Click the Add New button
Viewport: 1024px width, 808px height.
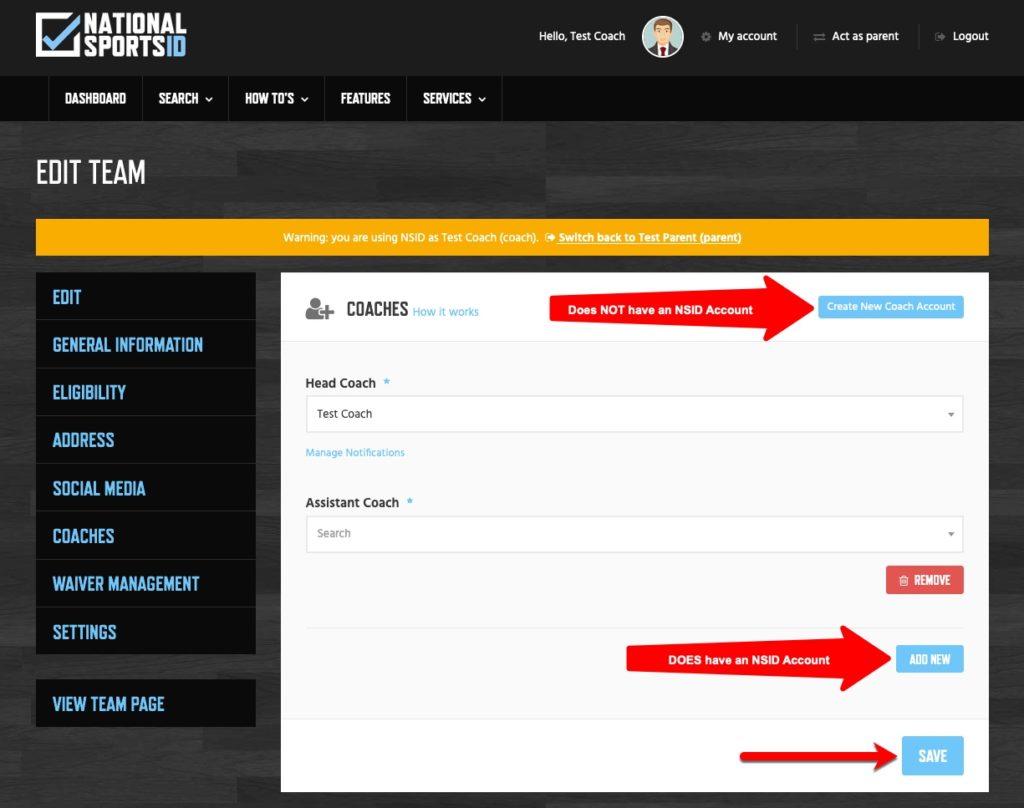click(929, 659)
